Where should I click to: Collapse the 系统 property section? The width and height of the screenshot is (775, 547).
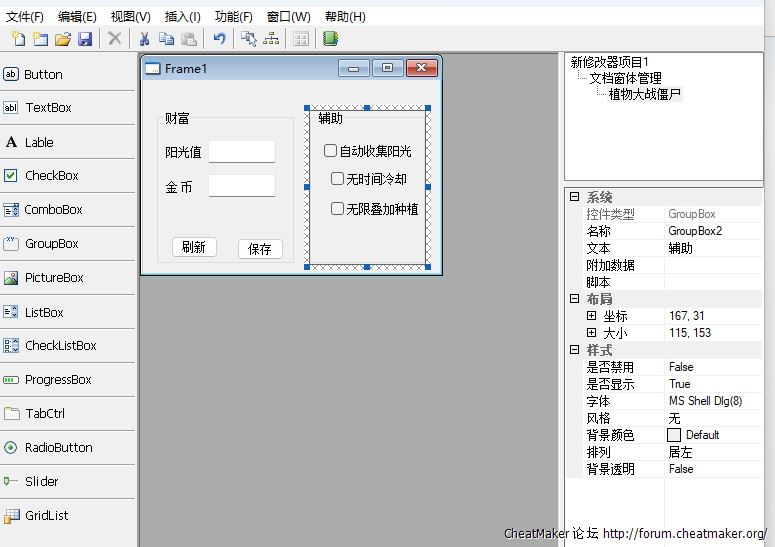575,198
